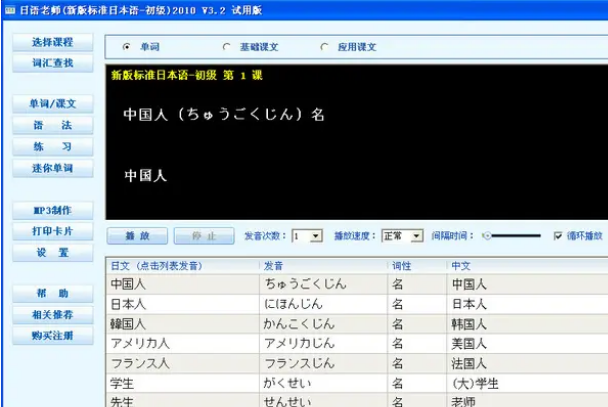Viewport: 608px width, 407px height.
Task: Select the 单词 radio button
Action: (x=126, y=47)
